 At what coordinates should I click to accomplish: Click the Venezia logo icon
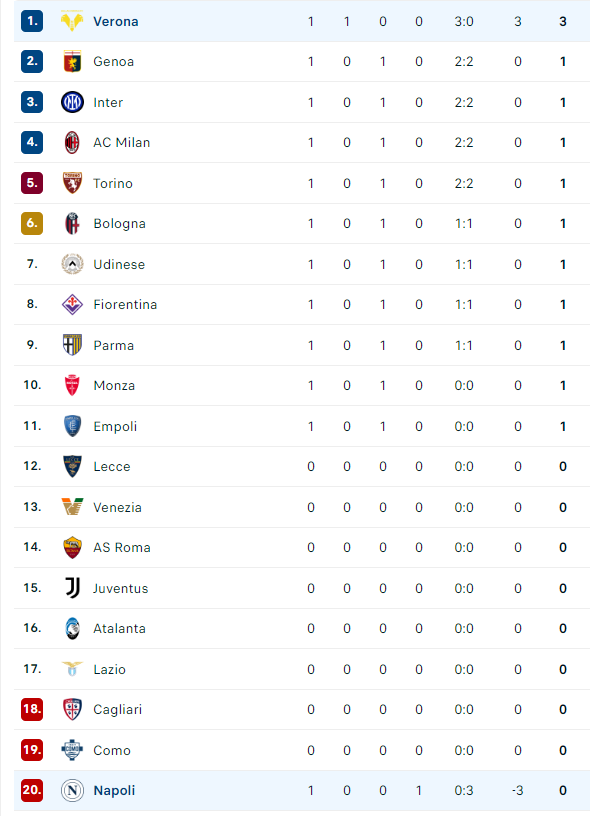(72, 506)
